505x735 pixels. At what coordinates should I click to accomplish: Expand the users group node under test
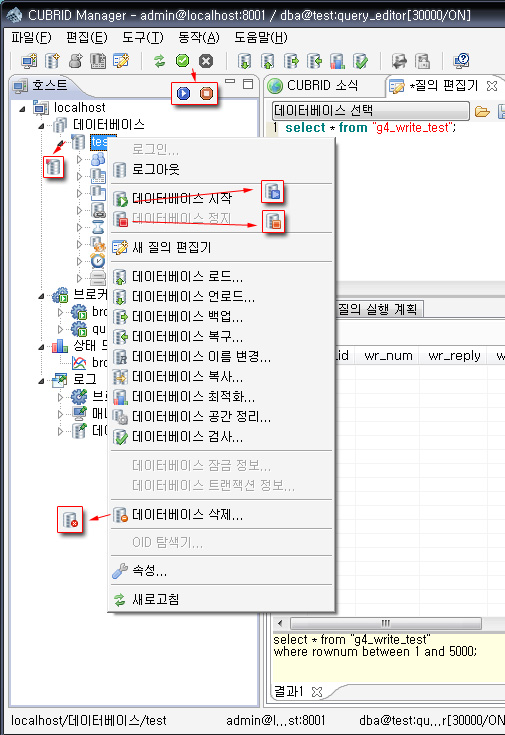79,159
